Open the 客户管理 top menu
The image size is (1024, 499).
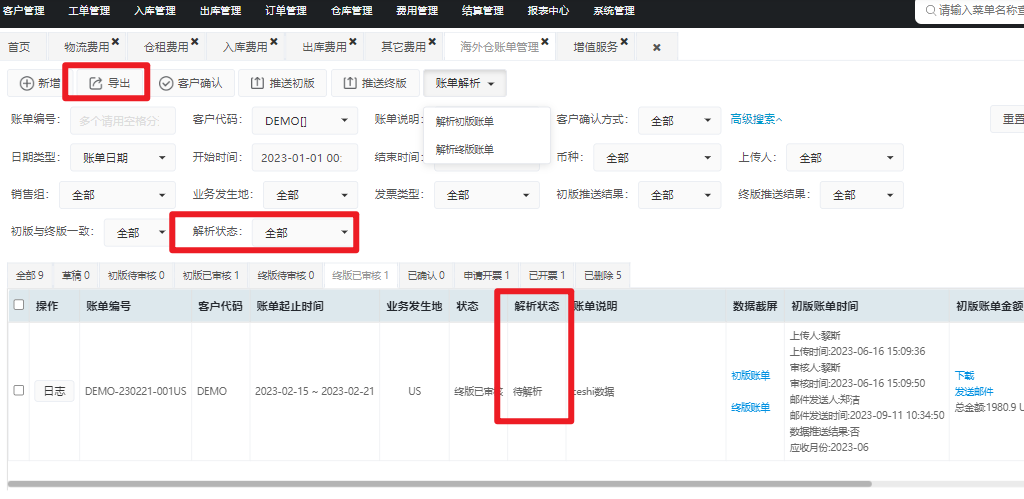[x=24, y=11]
